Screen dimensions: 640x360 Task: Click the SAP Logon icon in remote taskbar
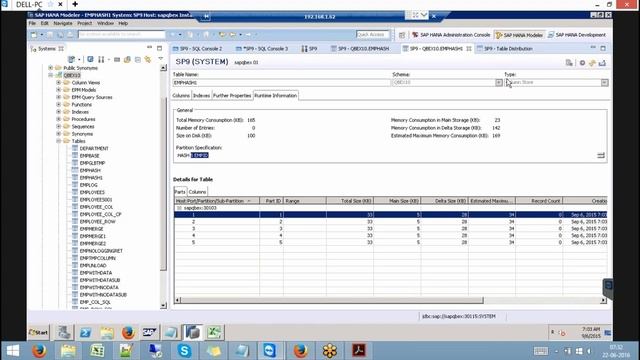coord(149,332)
